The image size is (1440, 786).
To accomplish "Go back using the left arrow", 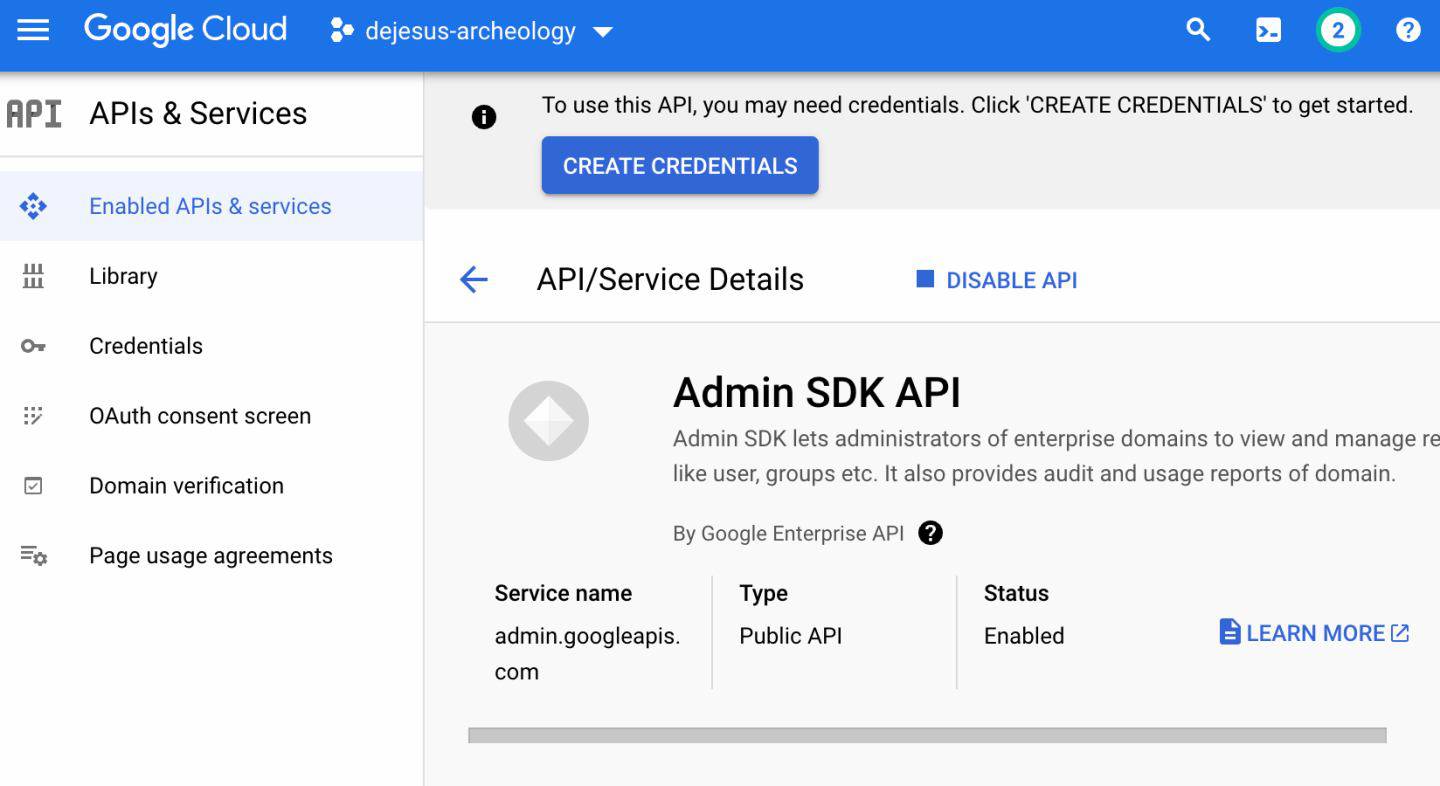I will [474, 280].
